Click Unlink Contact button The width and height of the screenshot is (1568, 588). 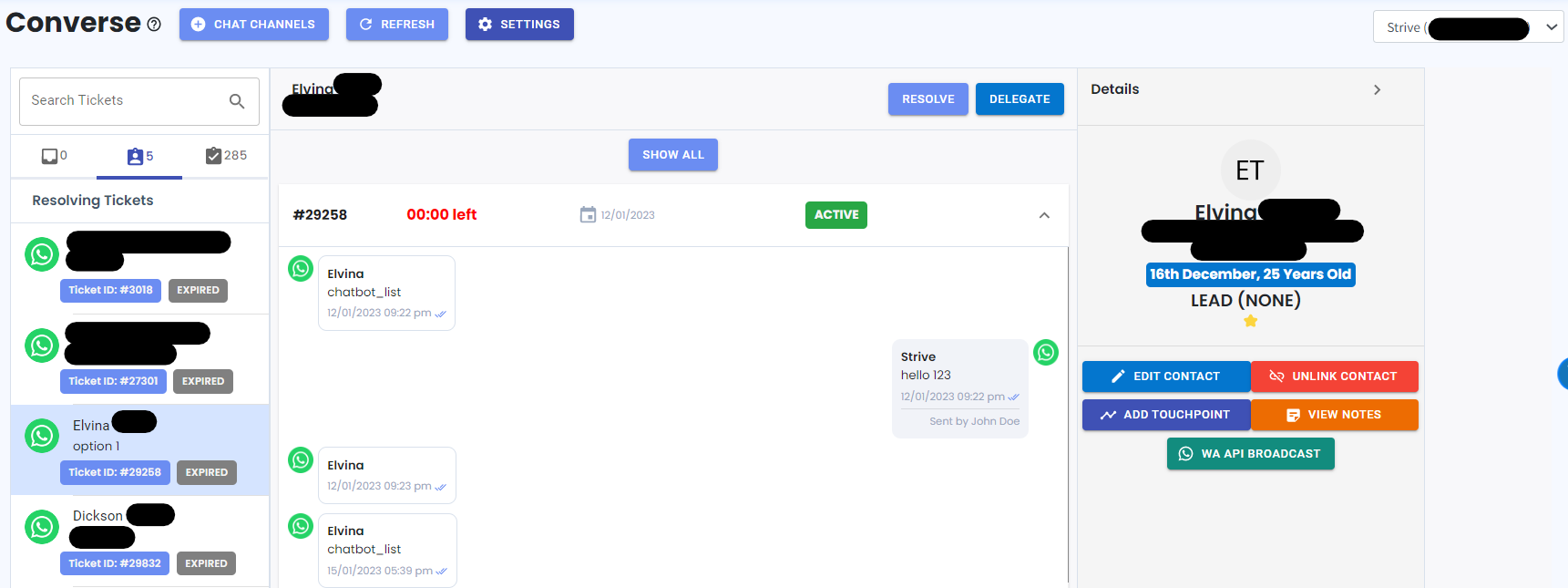[1334, 377]
